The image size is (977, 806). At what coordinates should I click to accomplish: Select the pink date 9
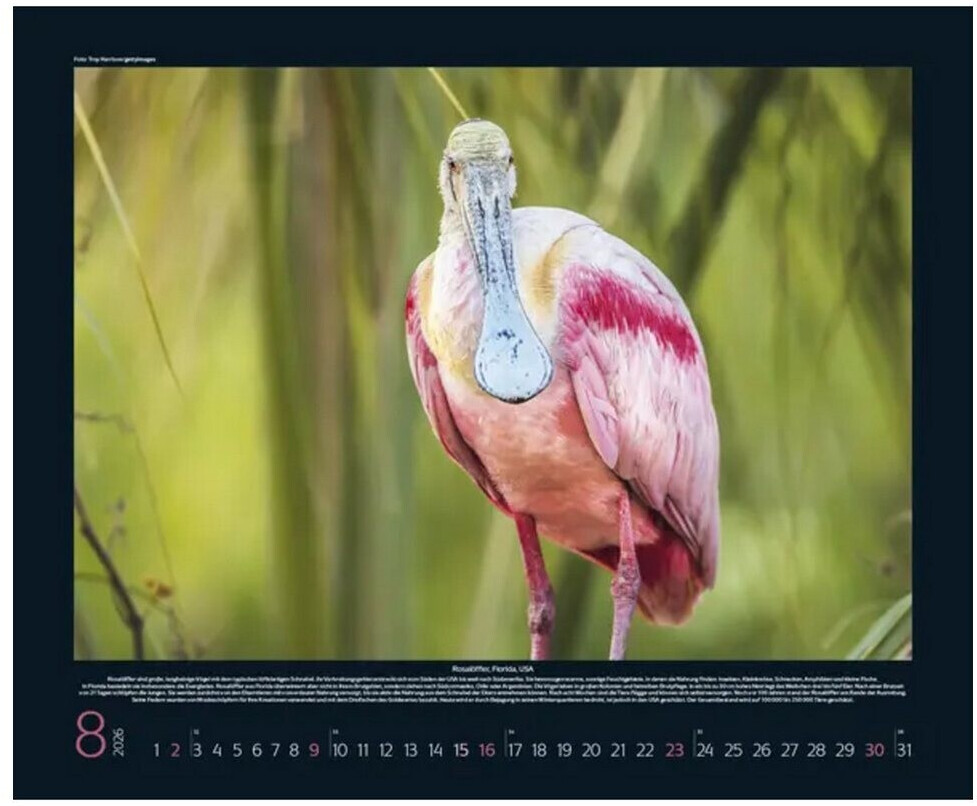click(313, 750)
